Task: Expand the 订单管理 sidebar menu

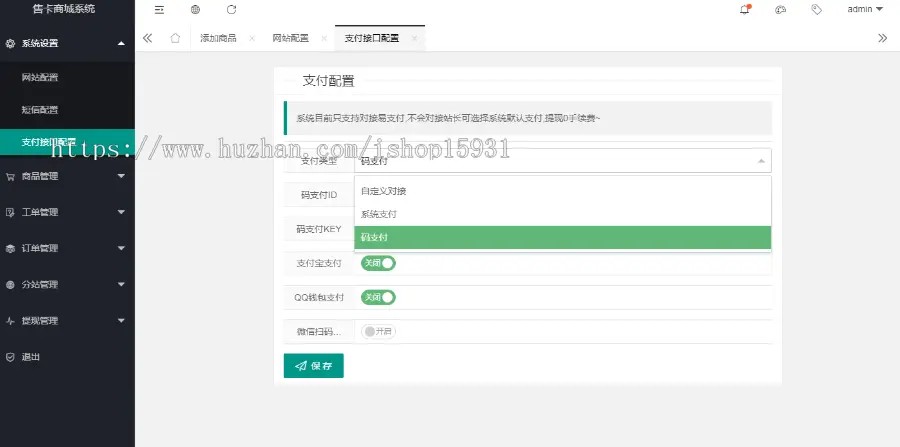Action: point(67,248)
